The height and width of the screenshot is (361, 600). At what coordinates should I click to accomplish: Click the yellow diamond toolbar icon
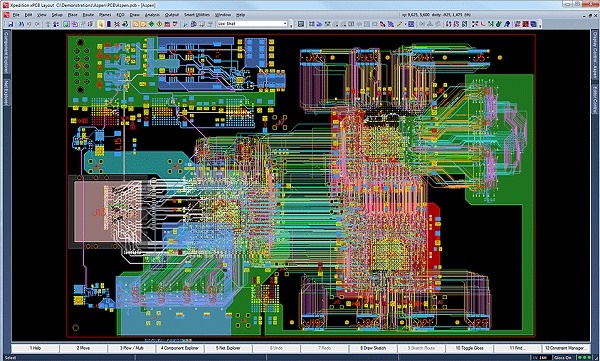(159, 24)
